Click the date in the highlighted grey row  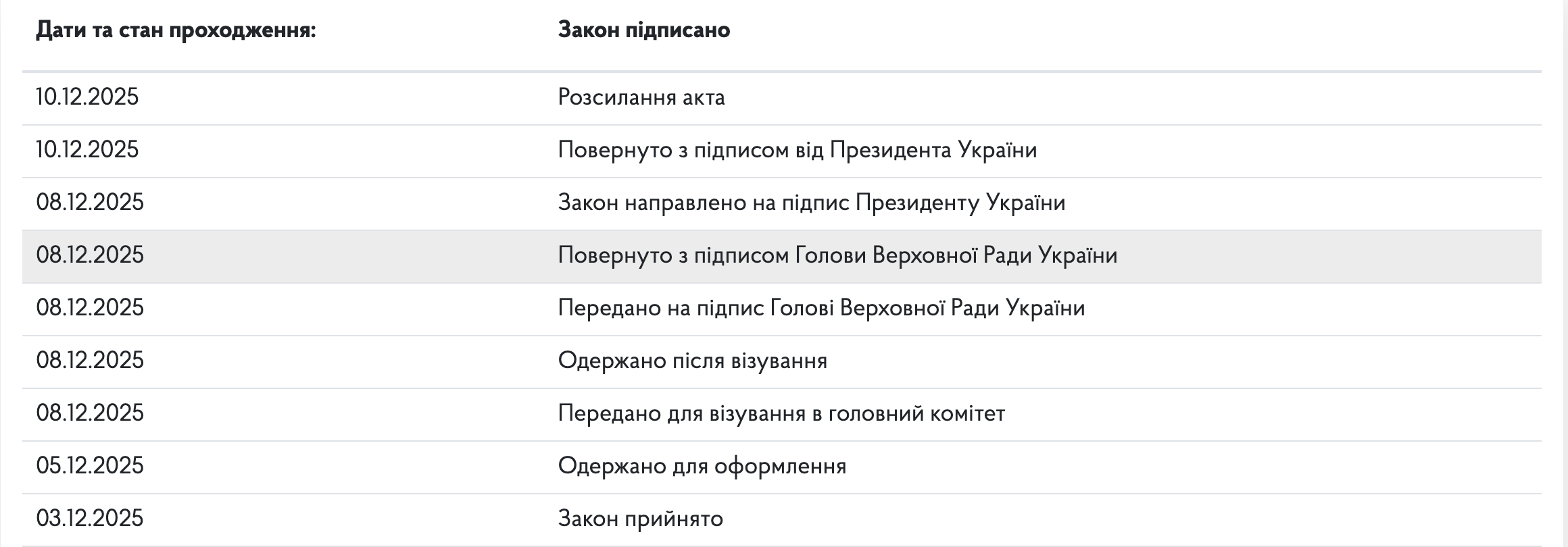pos(90,255)
